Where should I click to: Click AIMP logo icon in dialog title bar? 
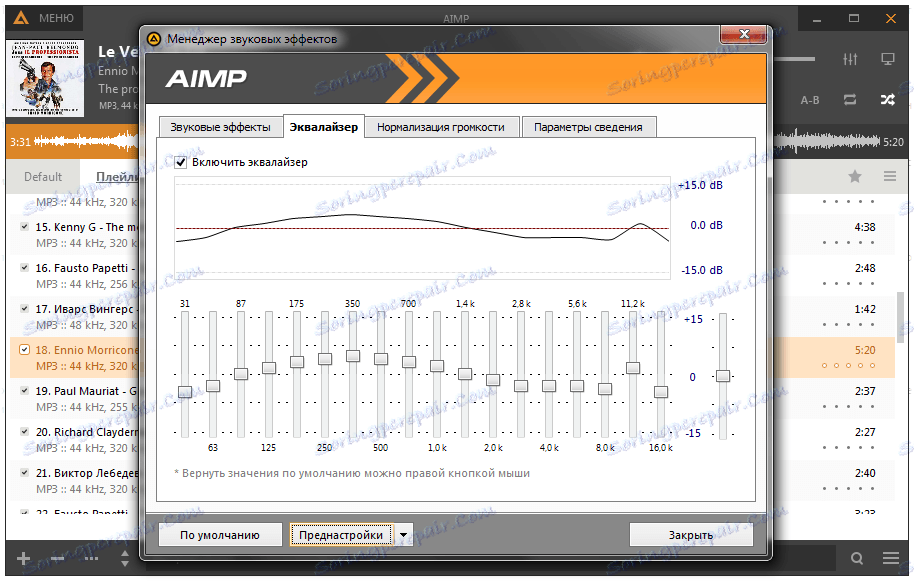pyautogui.click(x=153, y=39)
